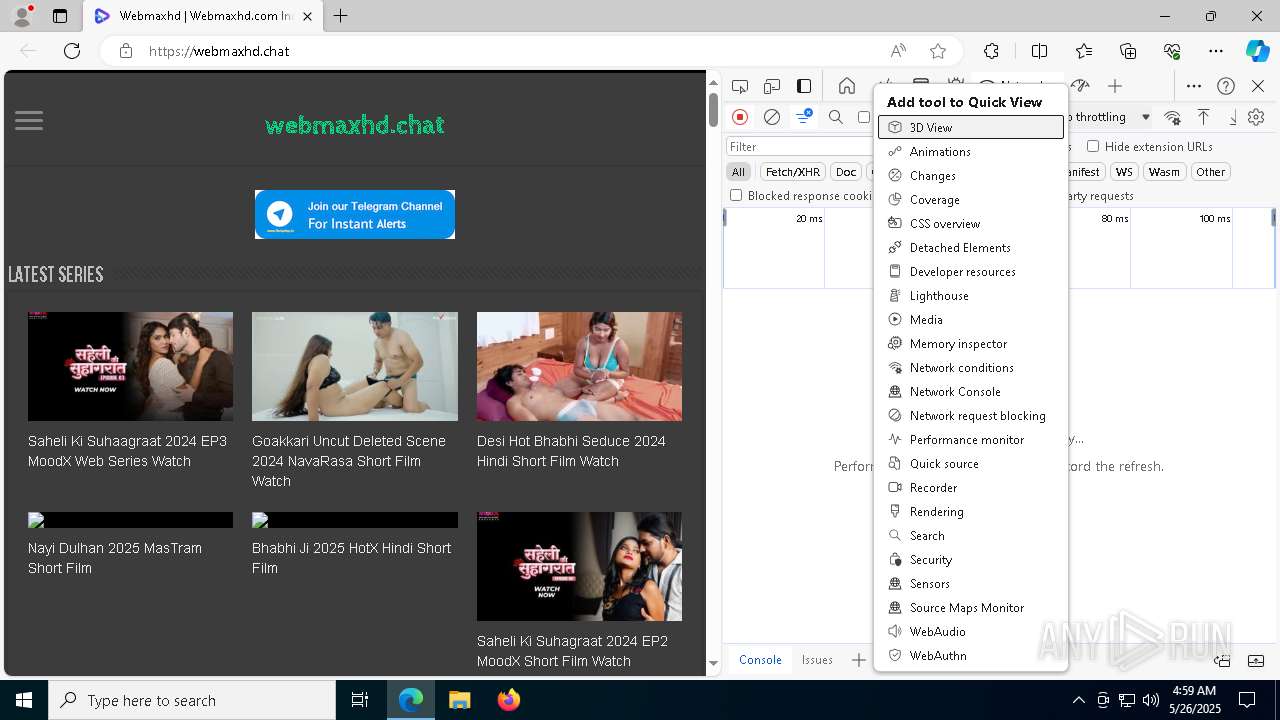Choose Search tool entry

[x=970, y=535]
